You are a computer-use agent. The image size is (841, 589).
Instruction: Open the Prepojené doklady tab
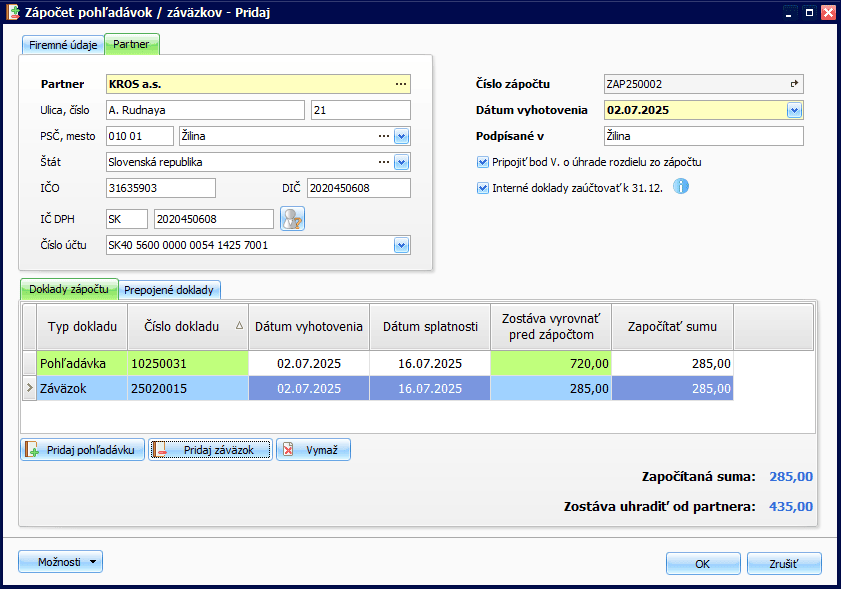pos(169,290)
